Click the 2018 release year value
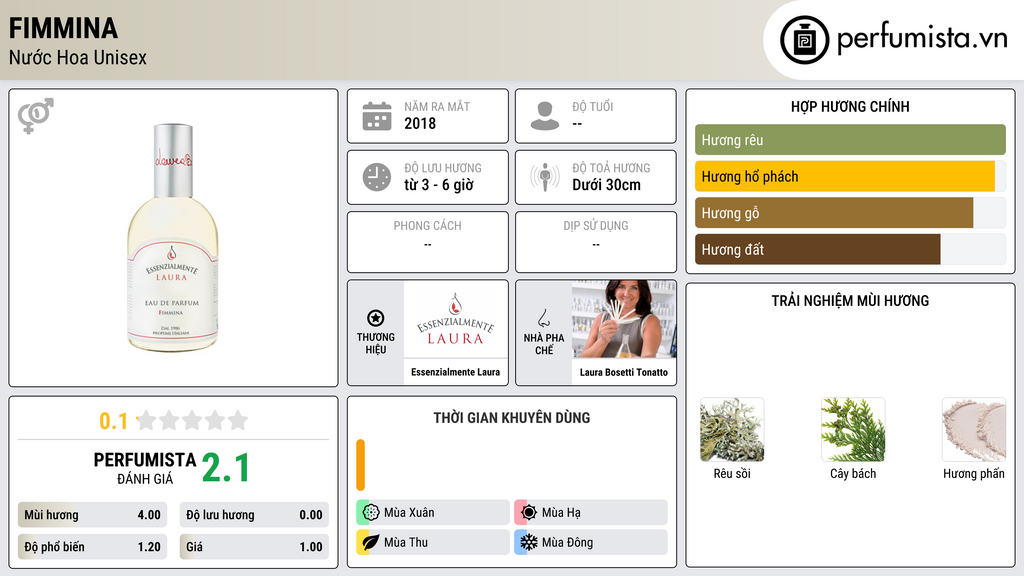The height and width of the screenshot is (576, 1024). 420,123
